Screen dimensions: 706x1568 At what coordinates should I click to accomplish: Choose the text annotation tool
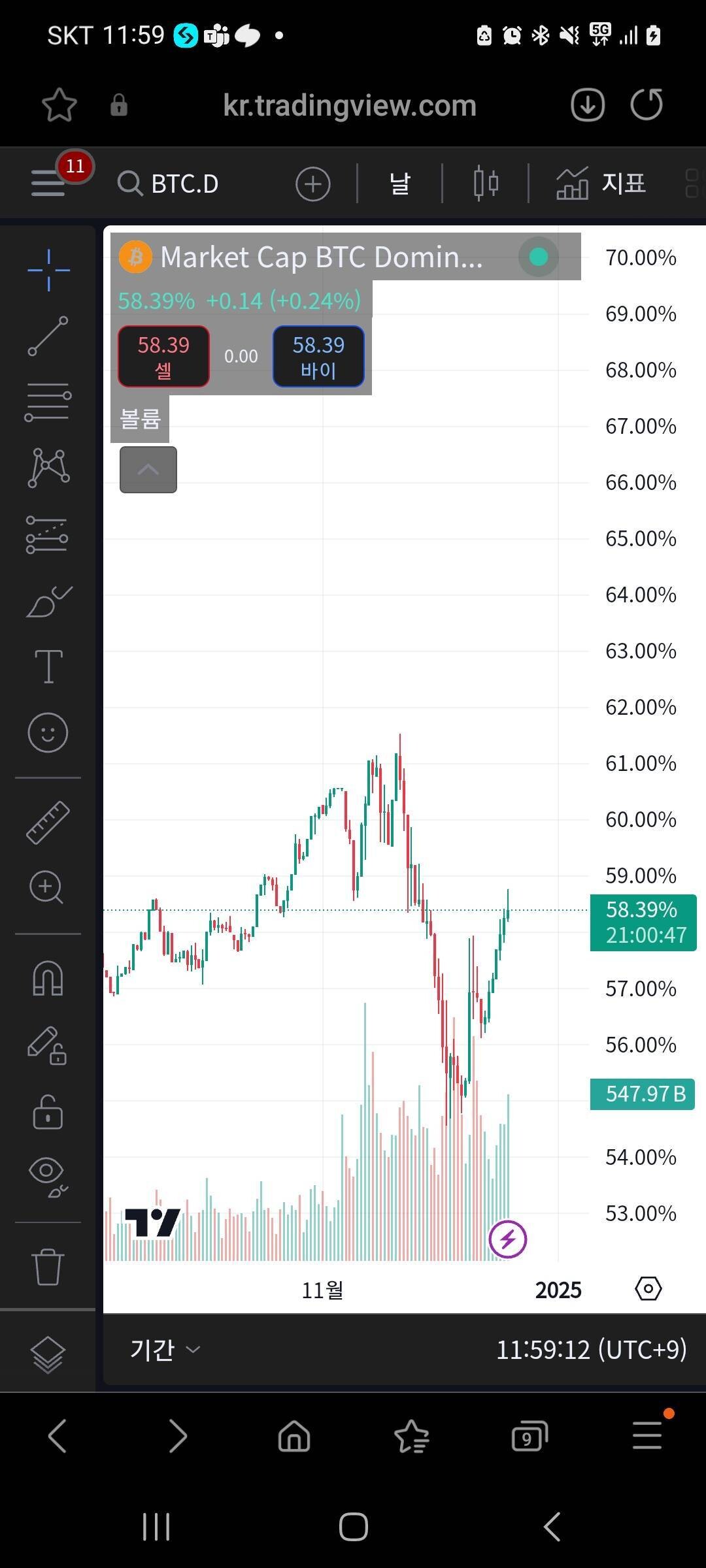click(48, 666)
